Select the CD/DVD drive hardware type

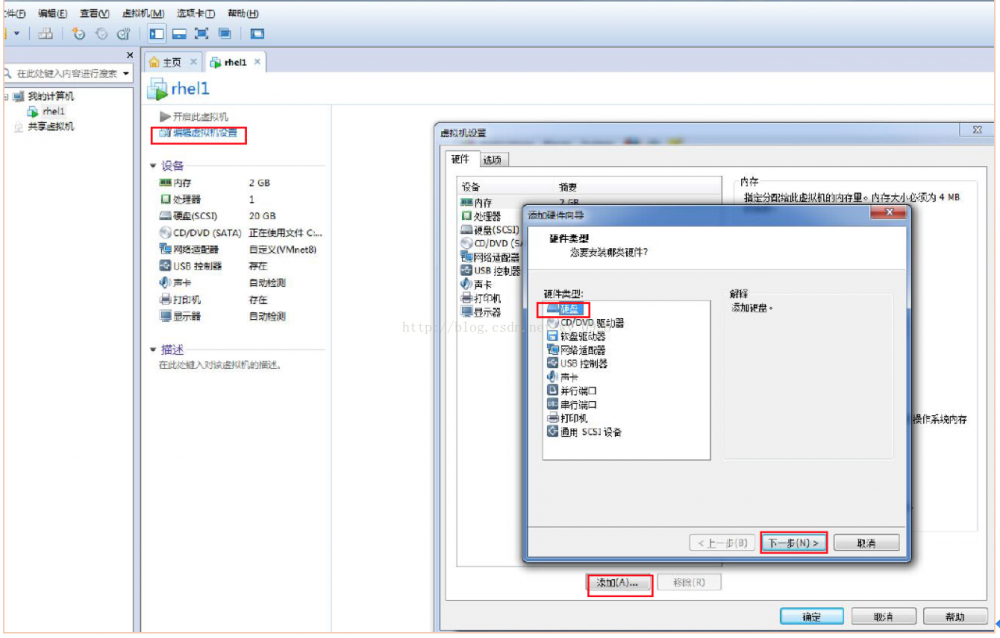click(585, 324)
